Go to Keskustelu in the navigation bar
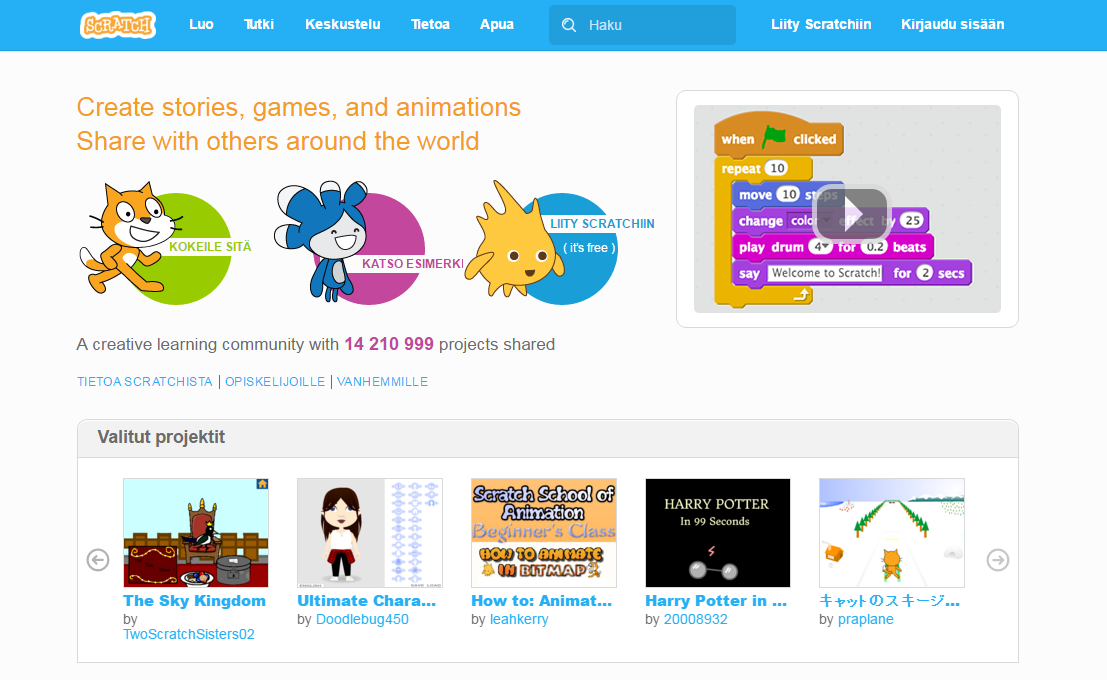Image resolution: width=1107 pixels, height=680 pixels. pos(342,25)
